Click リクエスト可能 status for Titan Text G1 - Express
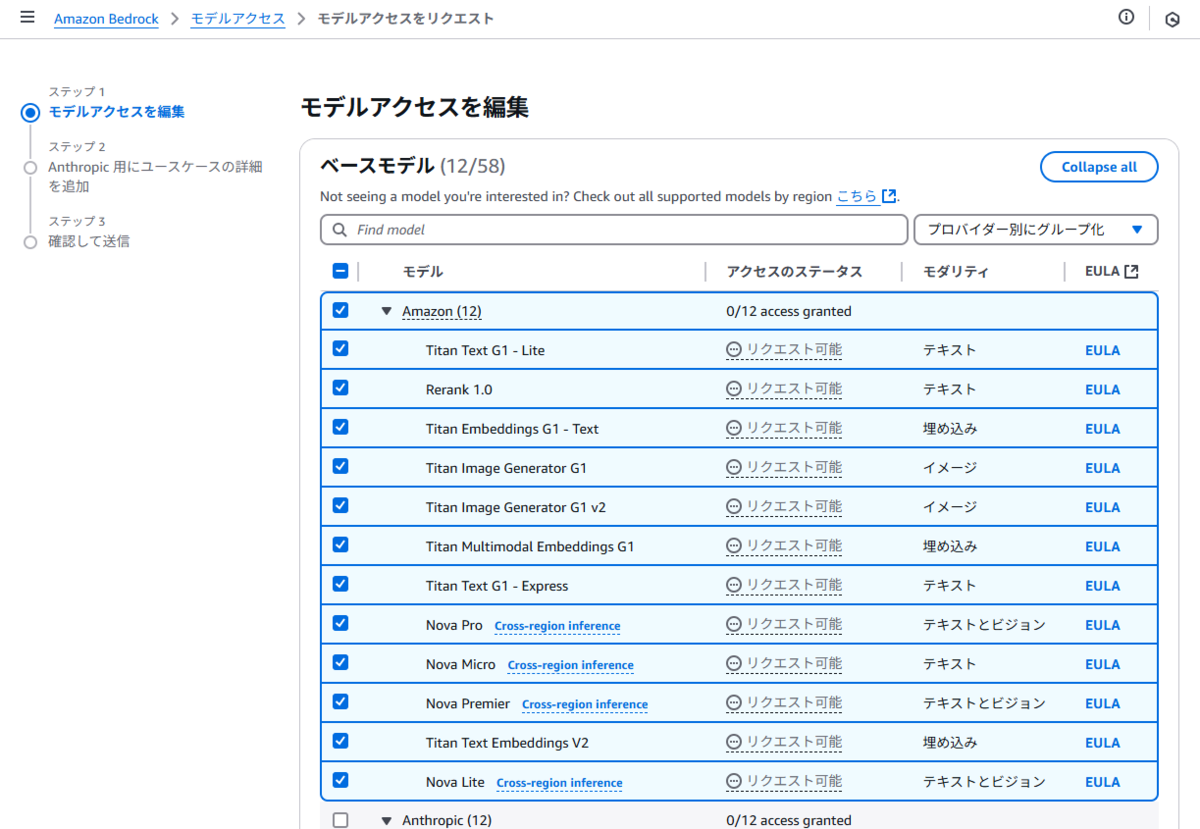 (x=794, y=585)
